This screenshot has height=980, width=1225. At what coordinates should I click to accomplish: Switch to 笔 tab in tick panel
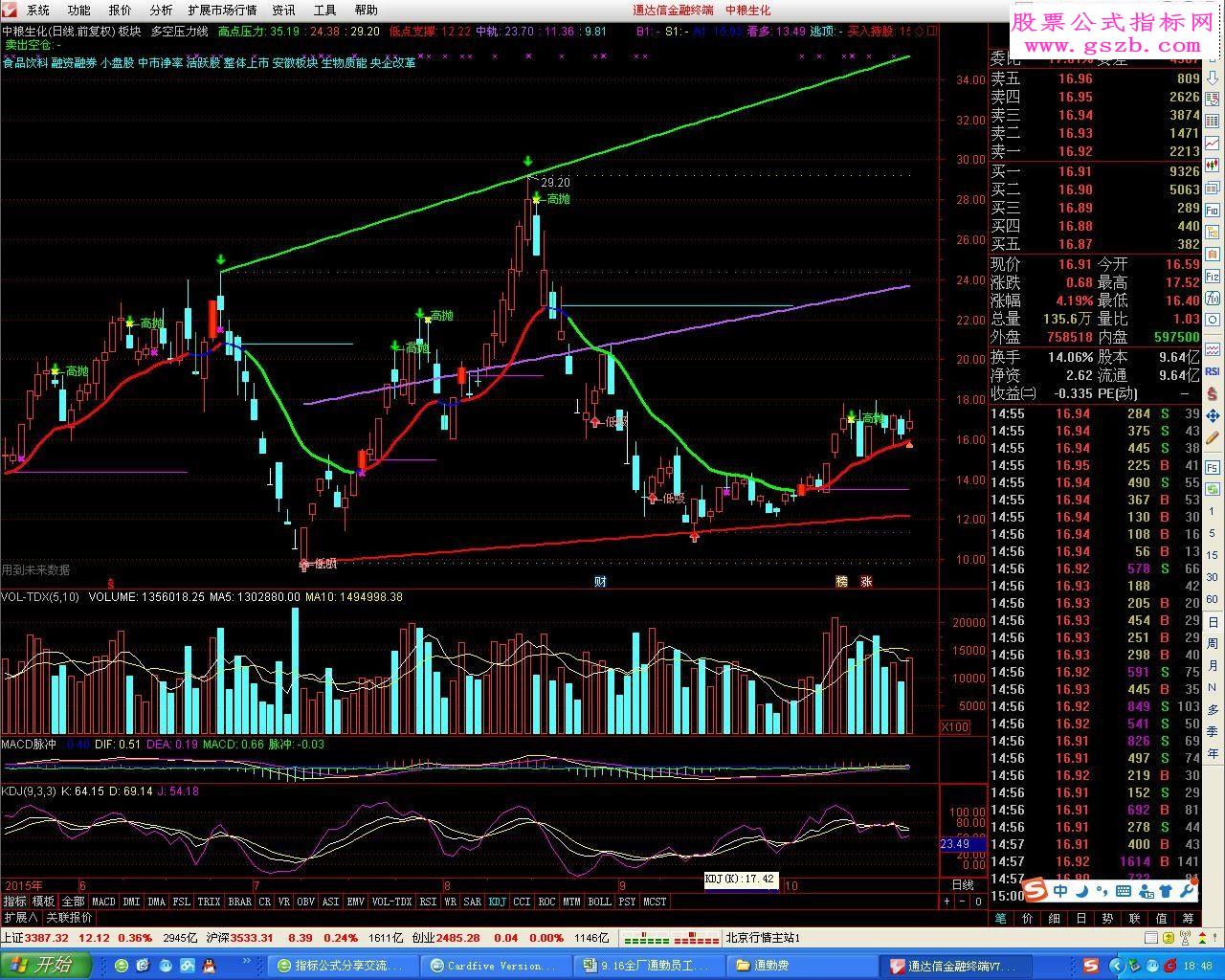(x=1001, y=918)
